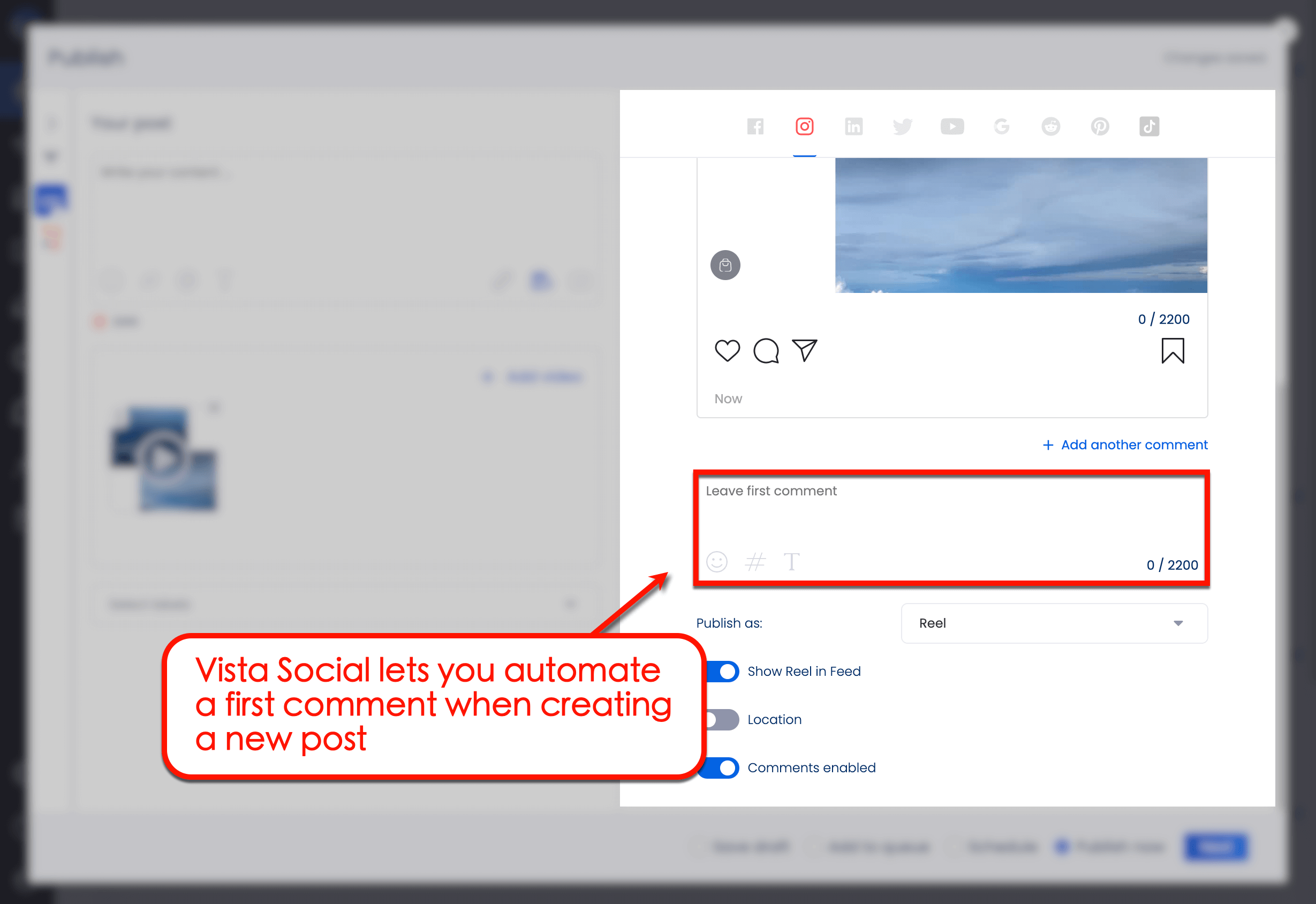Click the text formatting icon in comment box
The width and height of the screenshot is (1316, 904).
(792, 561)
